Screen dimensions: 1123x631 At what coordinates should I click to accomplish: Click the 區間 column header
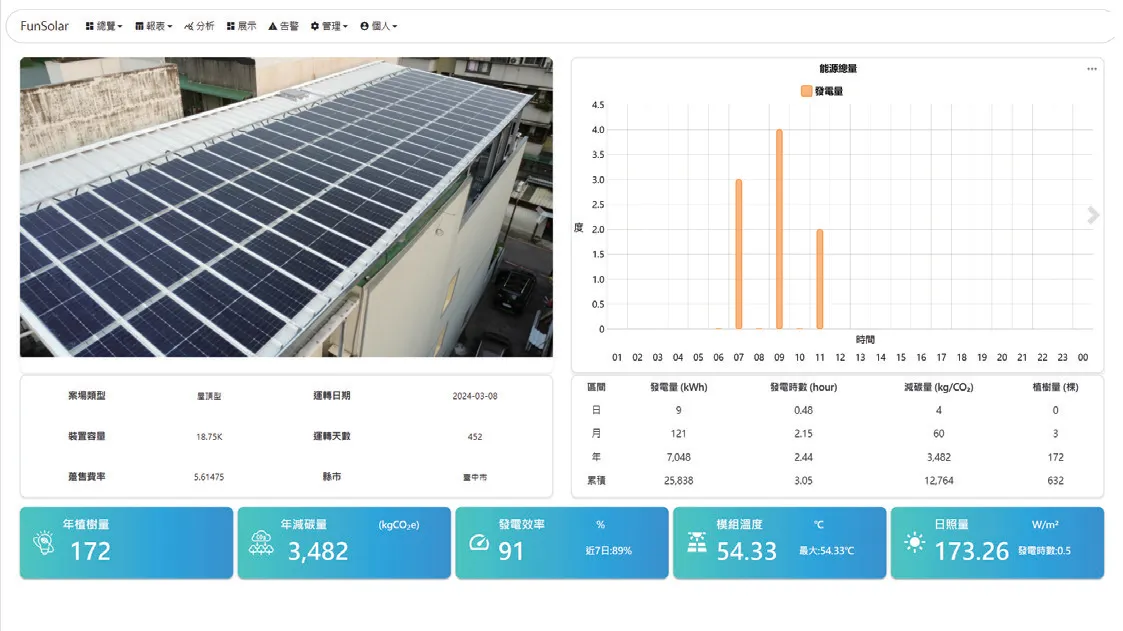coord(596,387)
